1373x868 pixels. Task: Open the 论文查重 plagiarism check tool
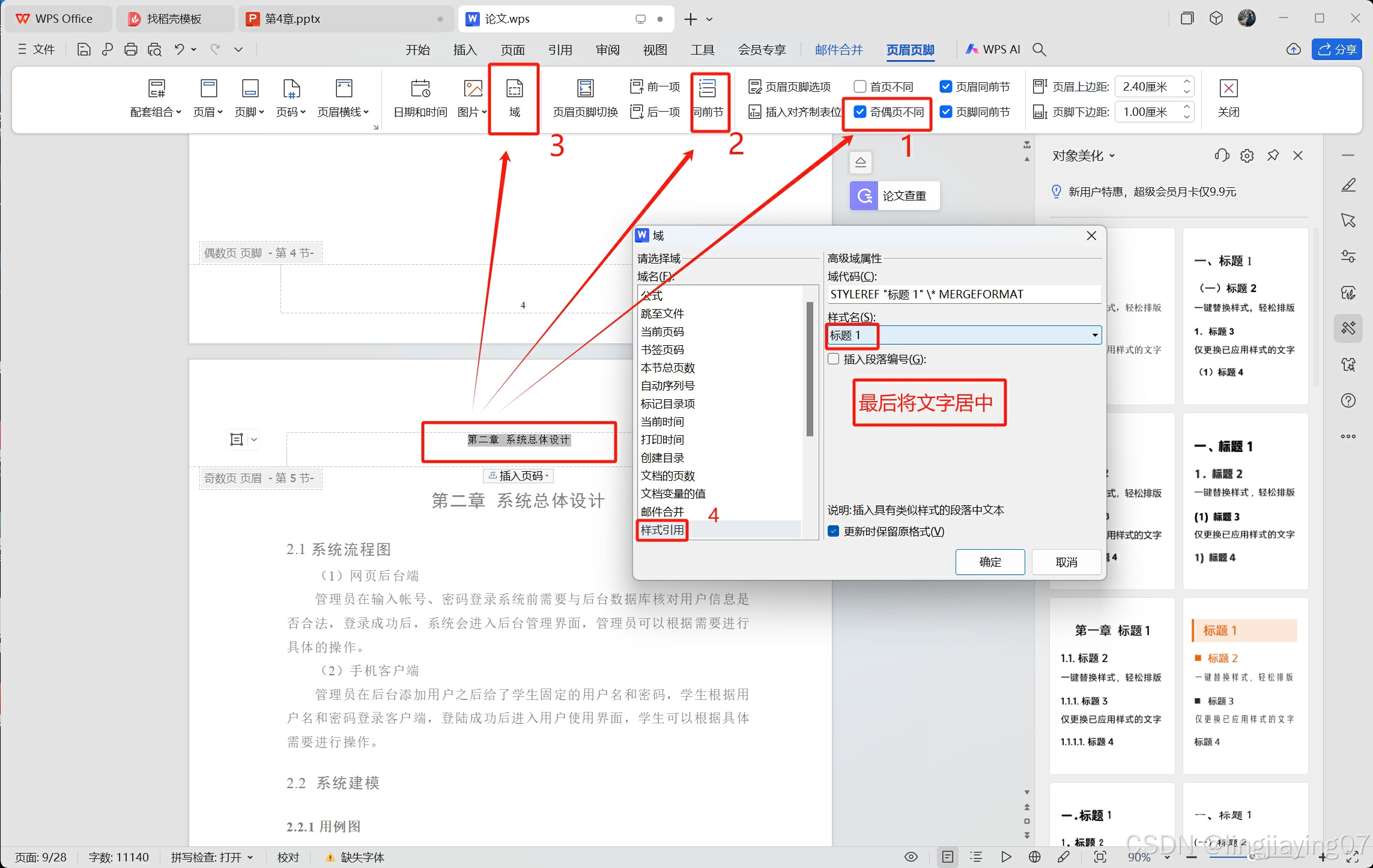pyautogui.click(x=894, y=196)
